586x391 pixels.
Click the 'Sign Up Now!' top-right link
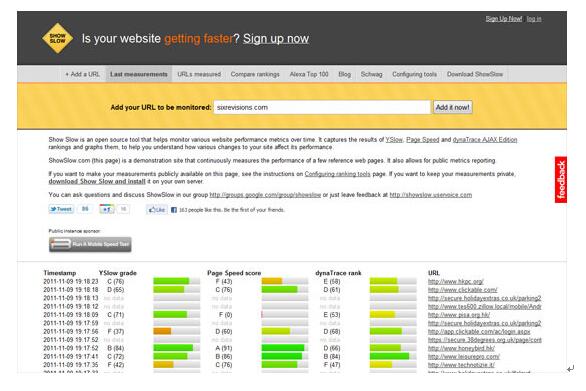click(503, 19)
